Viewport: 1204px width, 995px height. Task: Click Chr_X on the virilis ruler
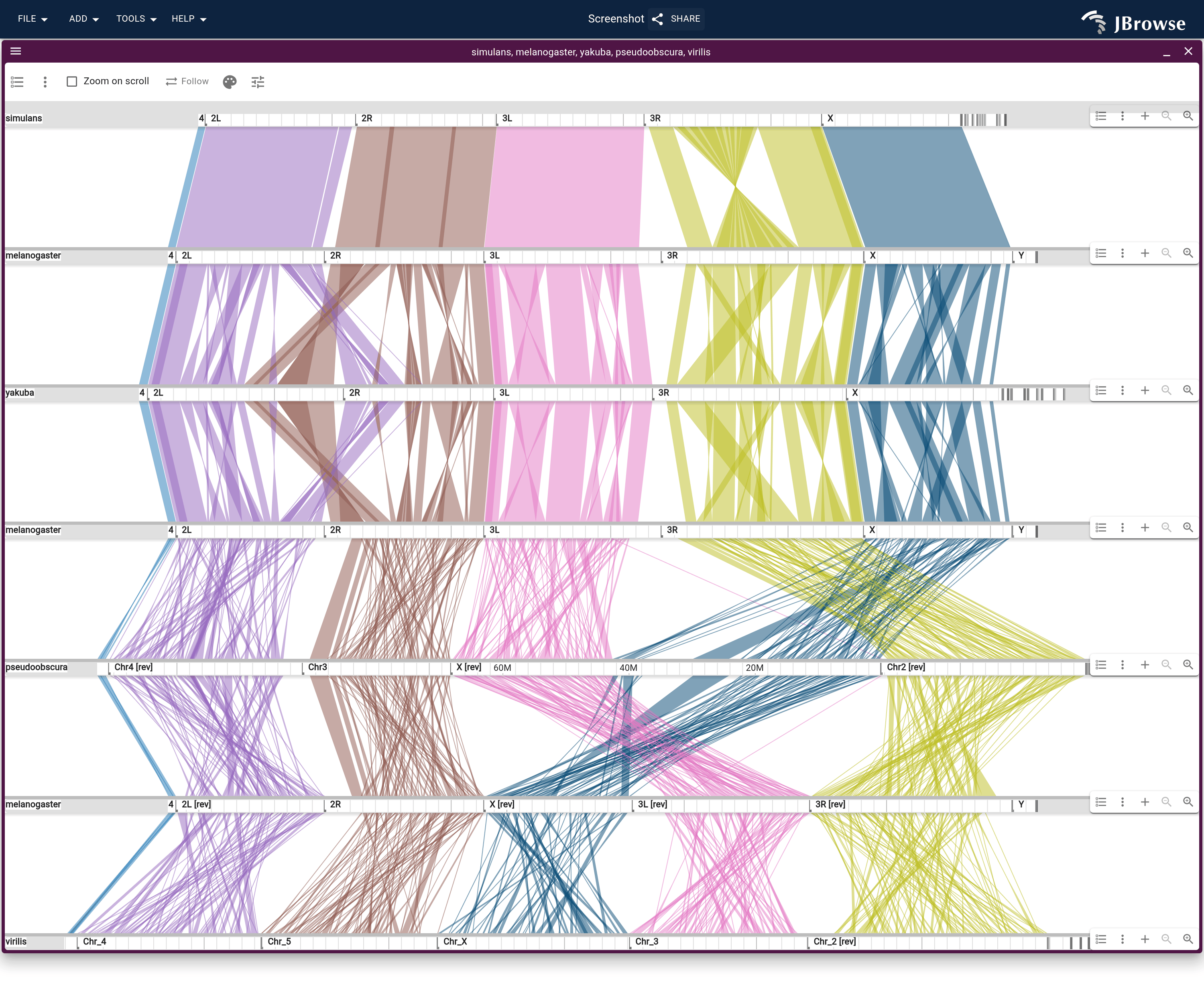(455, 942)
